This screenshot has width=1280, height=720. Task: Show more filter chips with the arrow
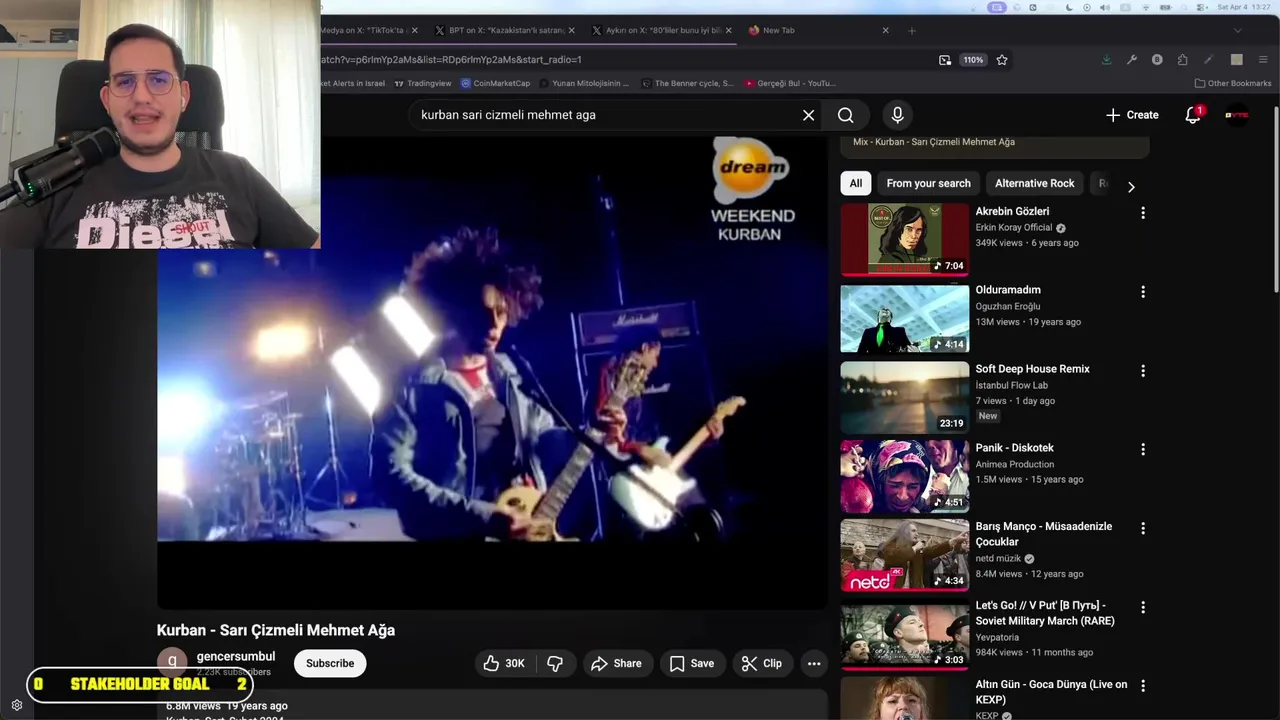coord(1131,187)
